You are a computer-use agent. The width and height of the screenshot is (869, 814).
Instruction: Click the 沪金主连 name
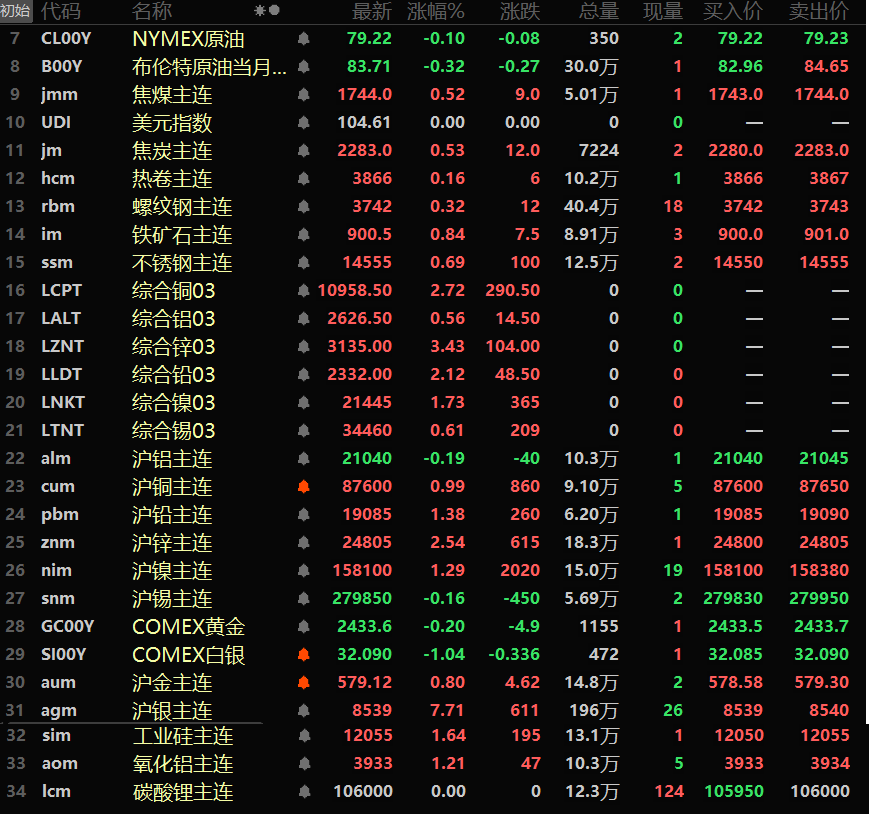(172, 683)
